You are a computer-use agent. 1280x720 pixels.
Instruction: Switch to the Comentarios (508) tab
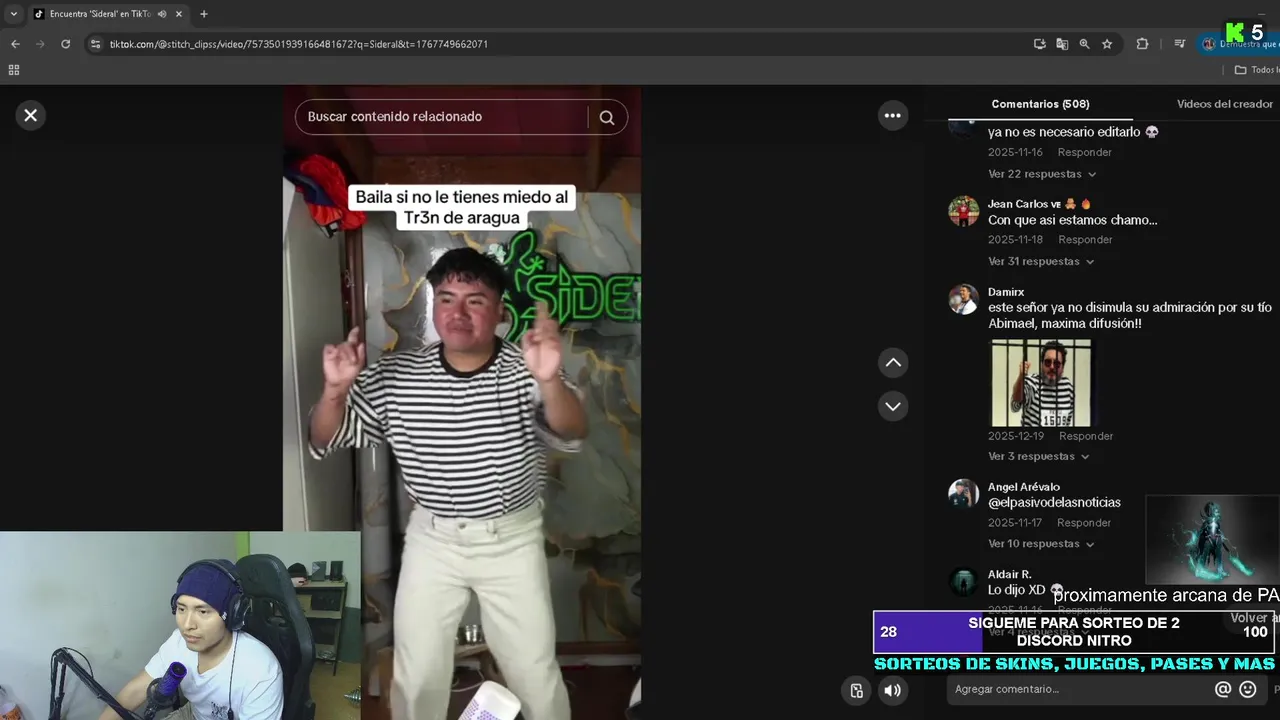tap(1040, 104)
